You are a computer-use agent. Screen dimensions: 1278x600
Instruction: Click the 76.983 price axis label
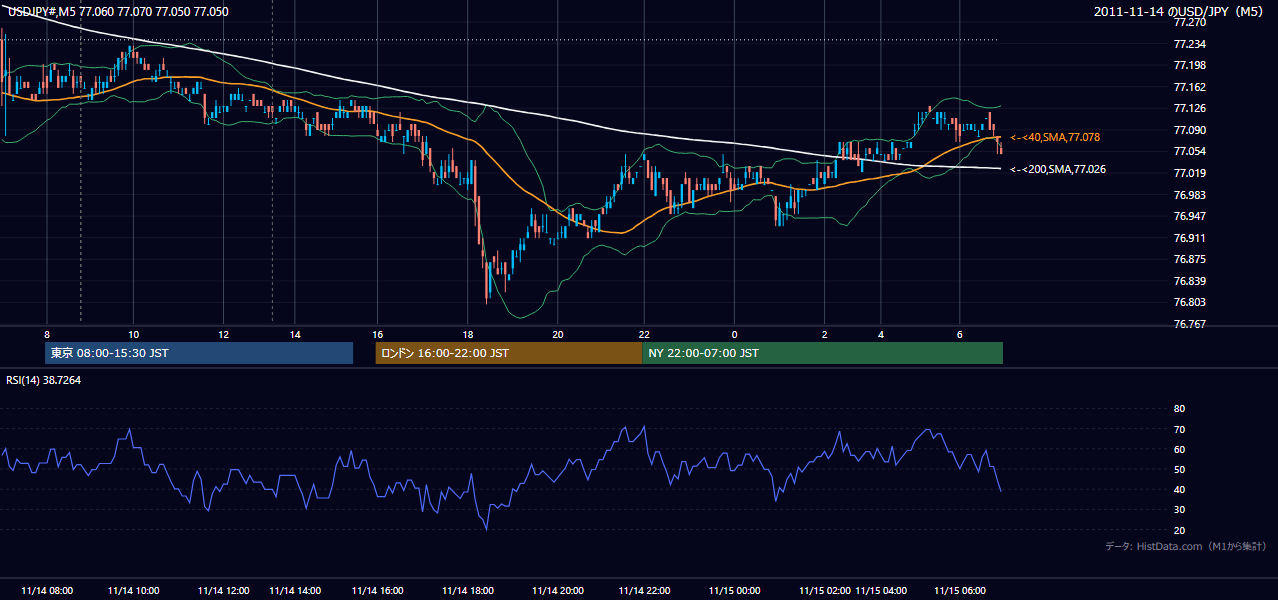(1189, 195)
